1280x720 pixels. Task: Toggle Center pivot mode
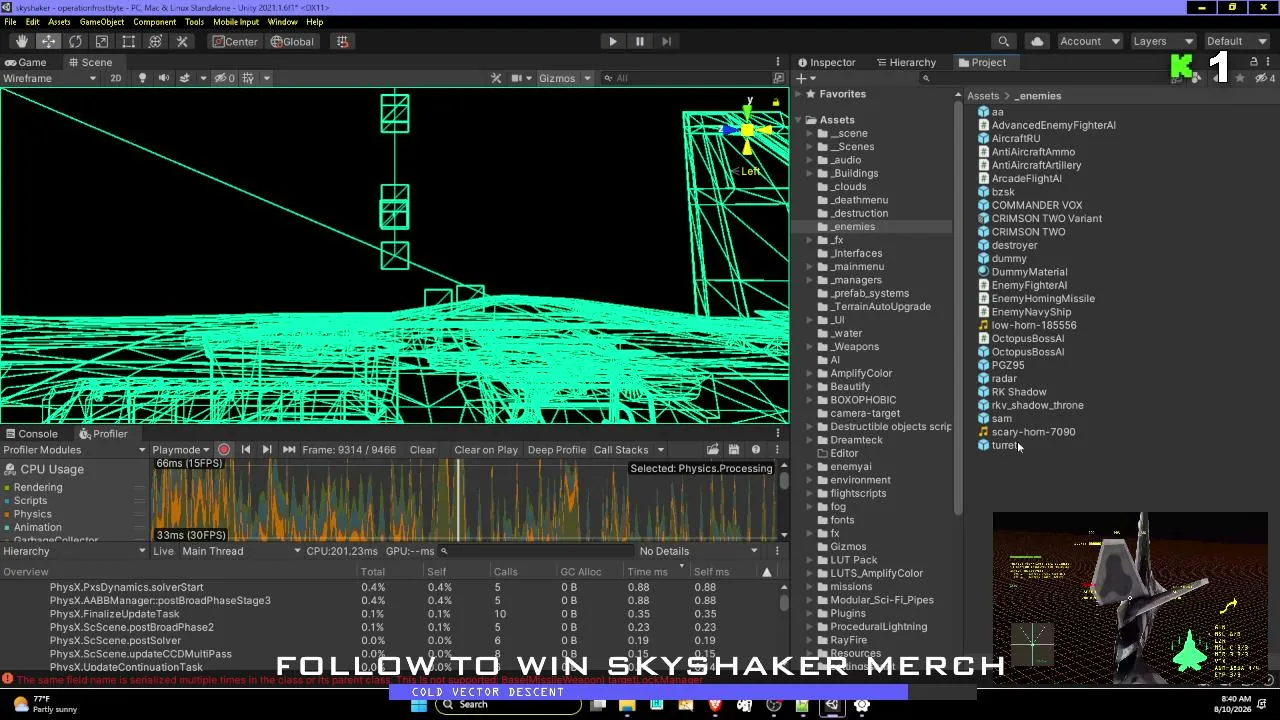(235, 41)
